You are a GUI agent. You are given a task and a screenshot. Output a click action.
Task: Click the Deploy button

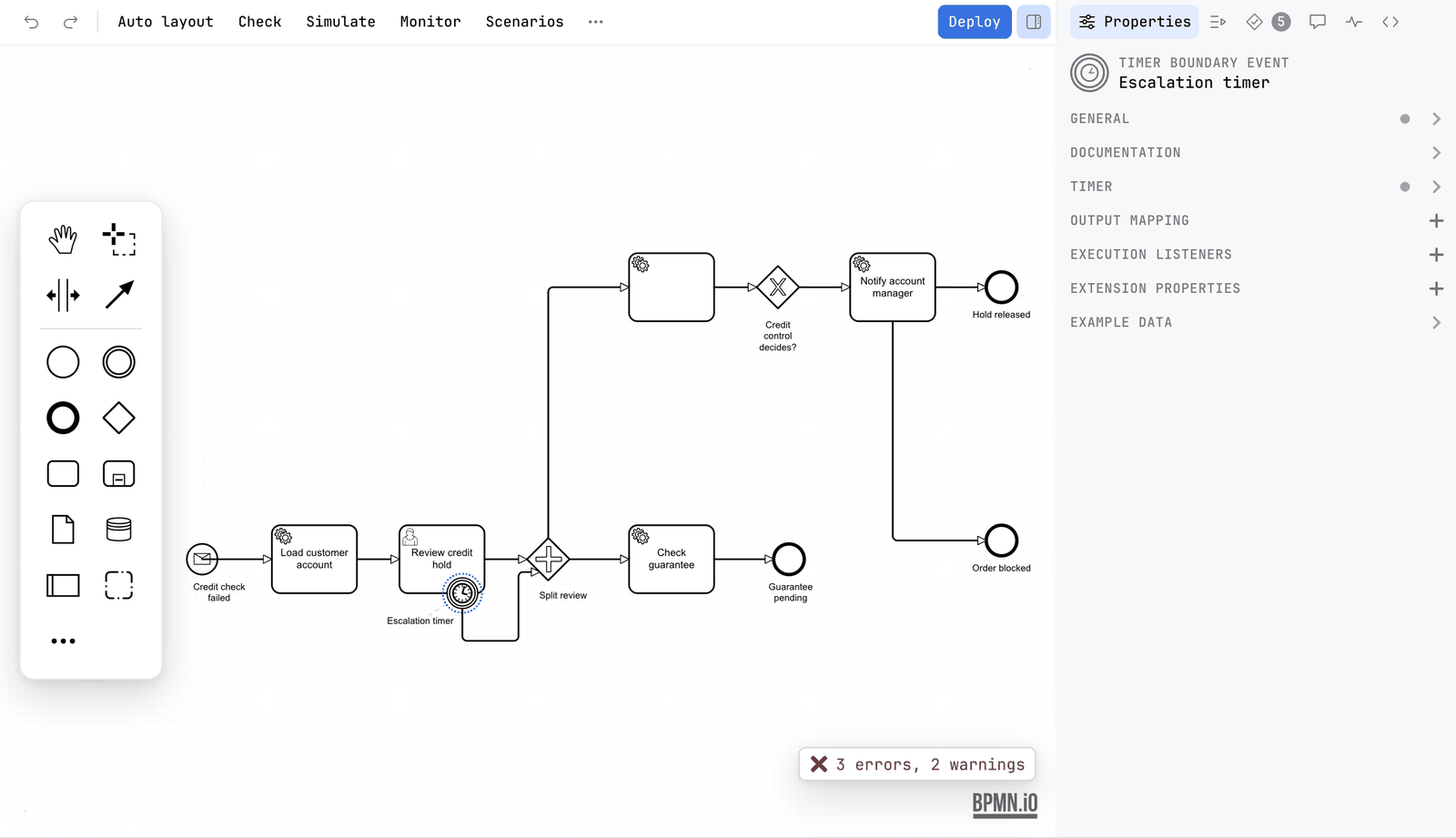tap(975, 22)
